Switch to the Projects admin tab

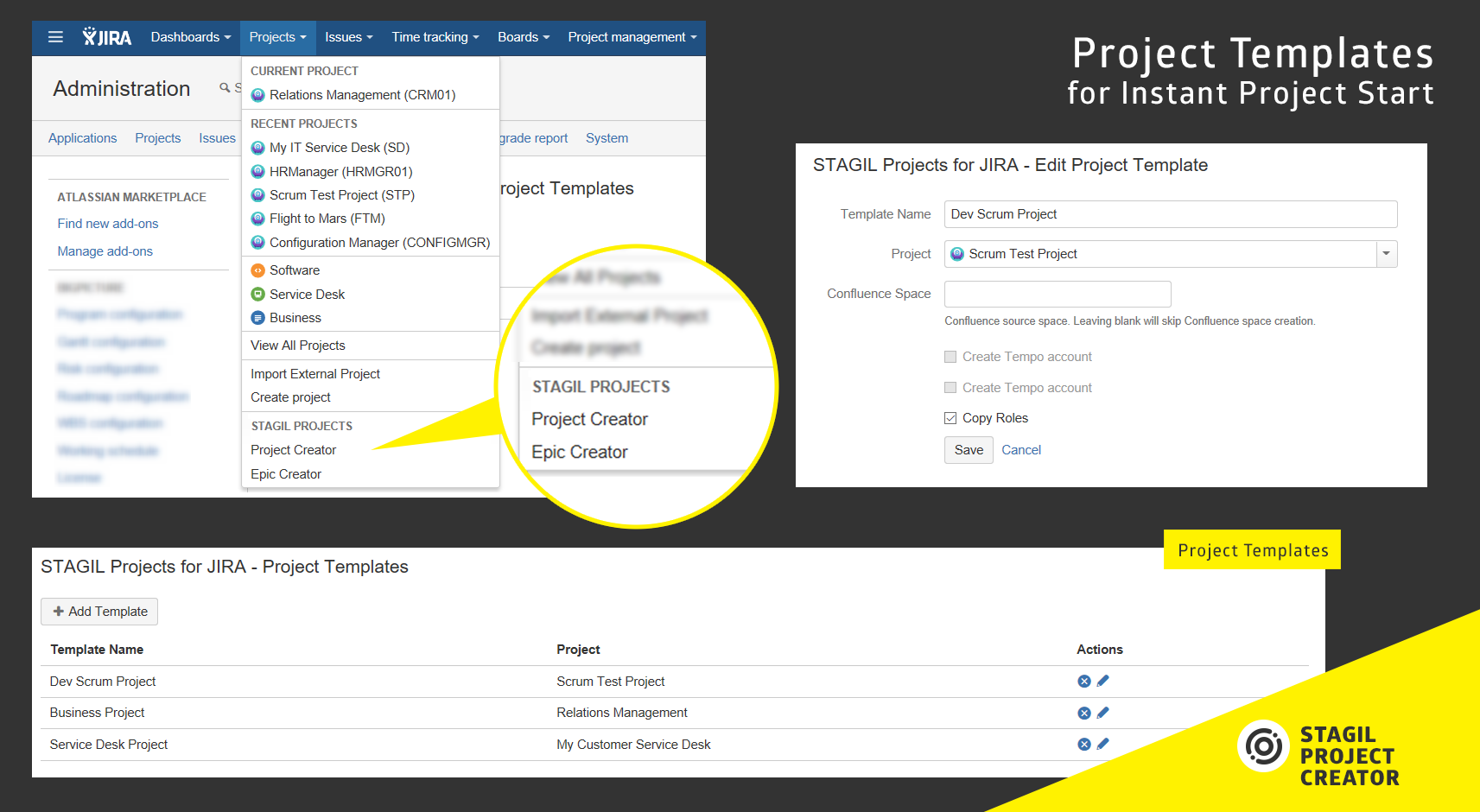158,138
